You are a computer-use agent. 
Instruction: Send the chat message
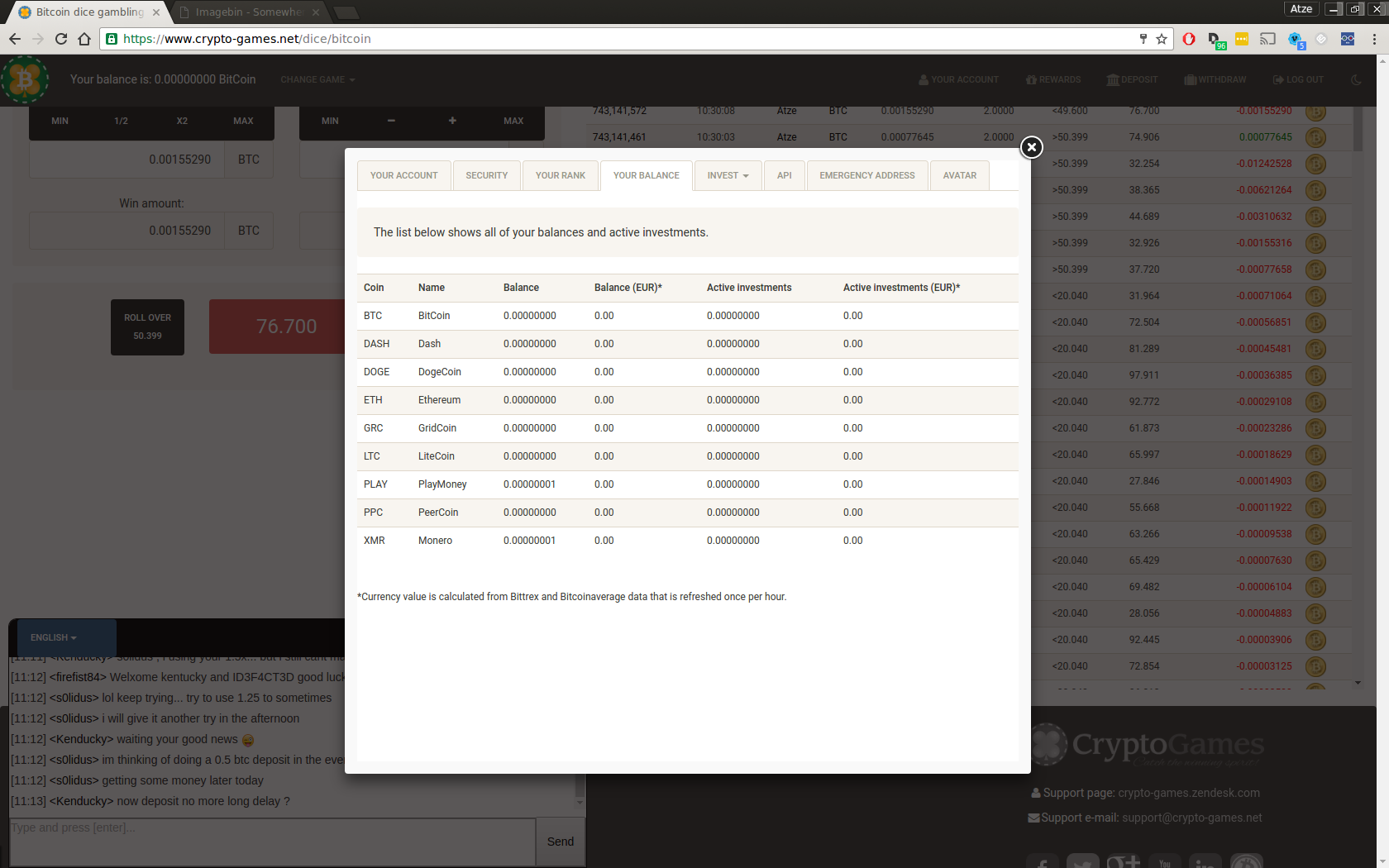(x=561, y=842)
